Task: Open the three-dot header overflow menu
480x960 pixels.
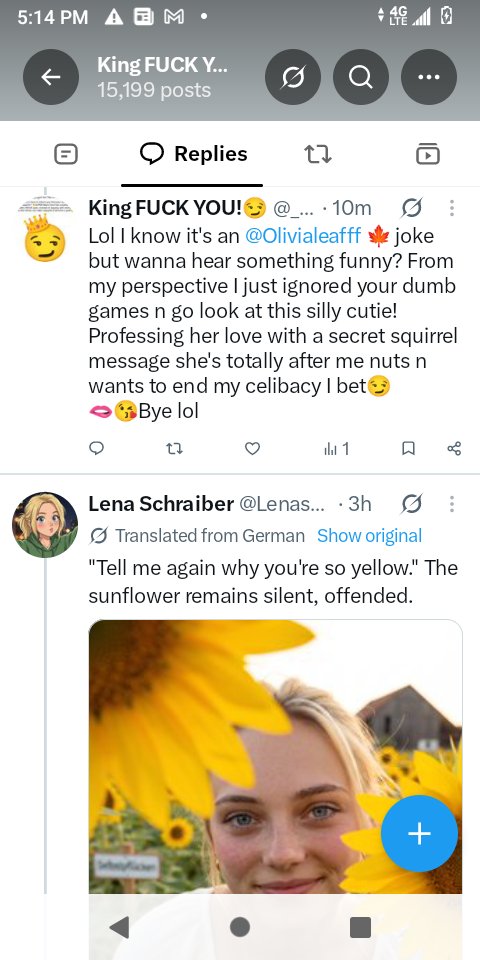Action: coord(429,77)
